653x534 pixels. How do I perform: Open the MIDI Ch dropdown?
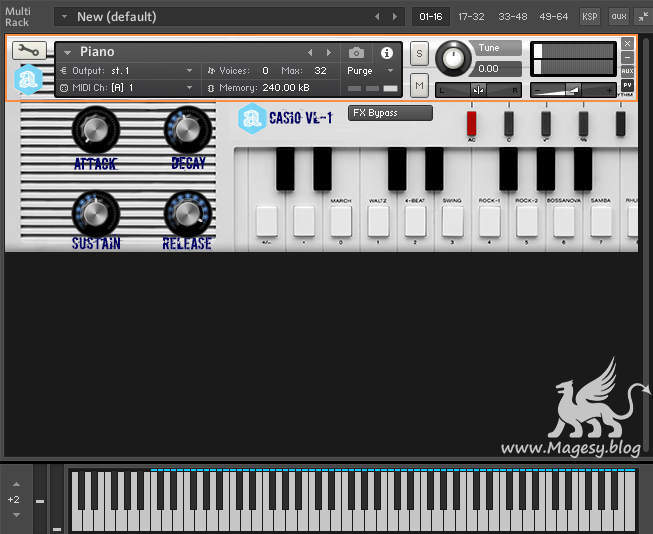[189, 88]
